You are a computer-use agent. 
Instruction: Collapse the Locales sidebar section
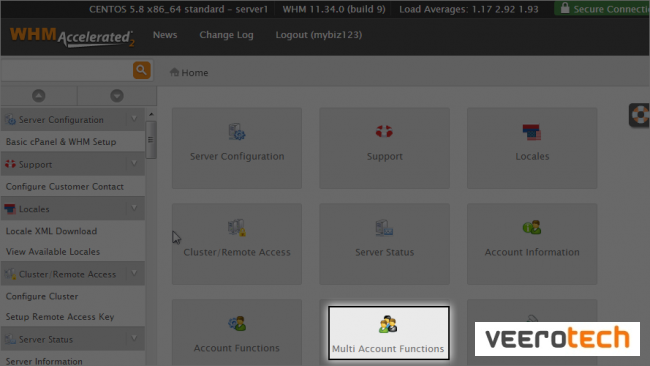pos(134,208)
